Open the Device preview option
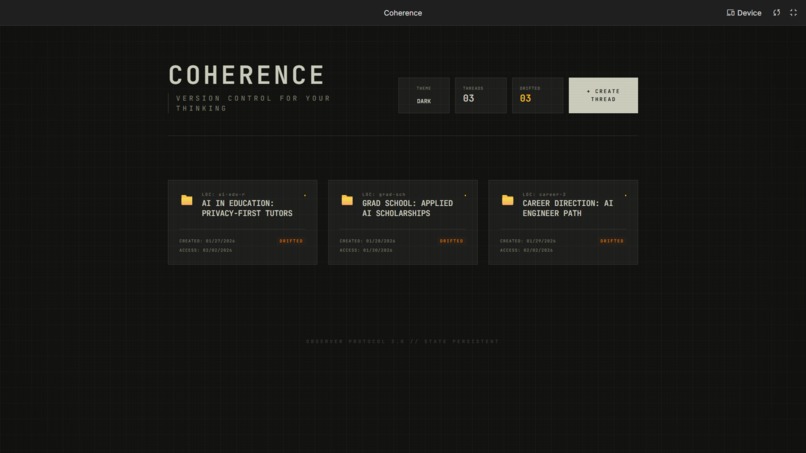 coord(744,13)
